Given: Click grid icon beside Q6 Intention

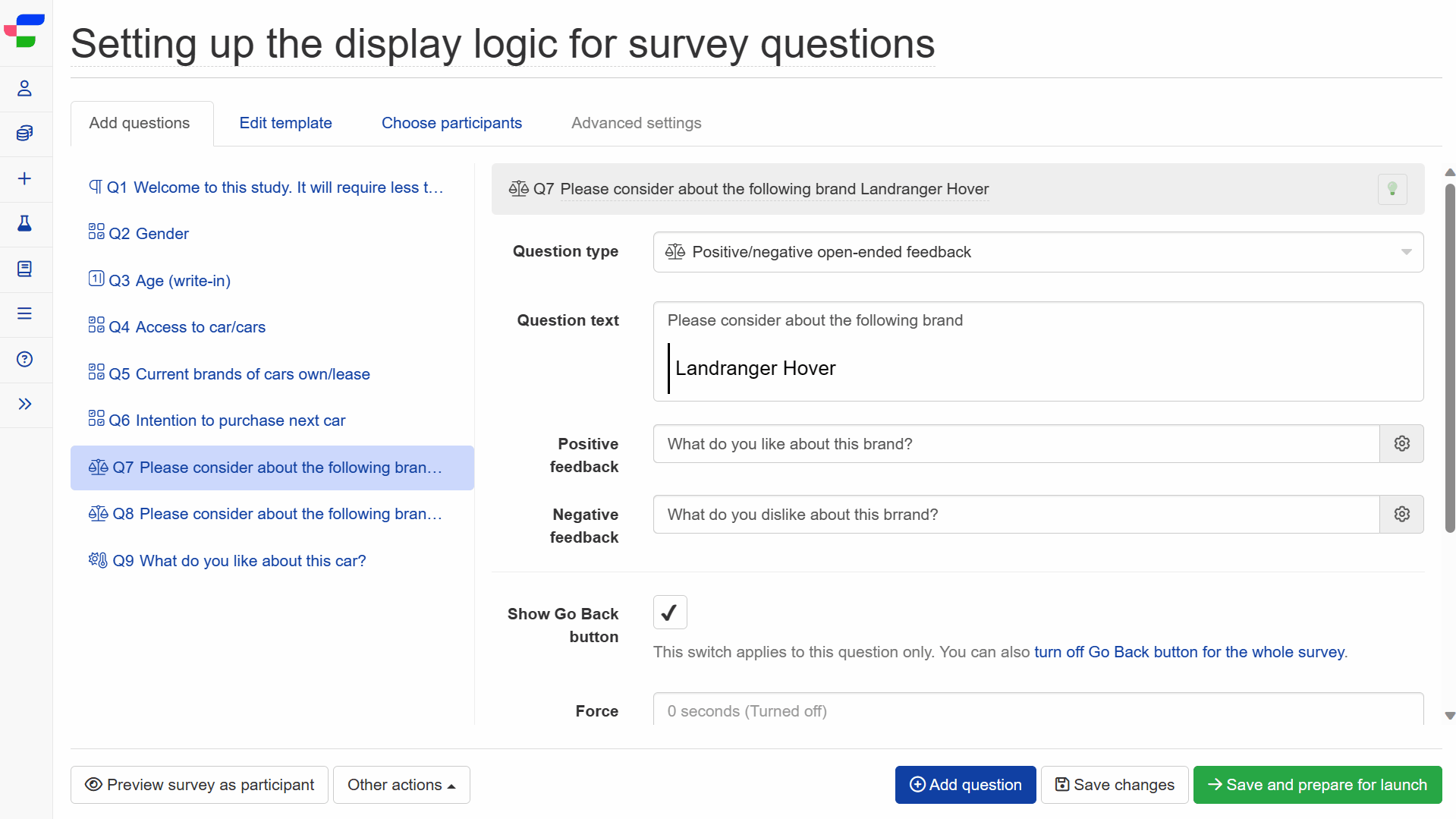Looking at the screenshot, I should click(96, 418).
